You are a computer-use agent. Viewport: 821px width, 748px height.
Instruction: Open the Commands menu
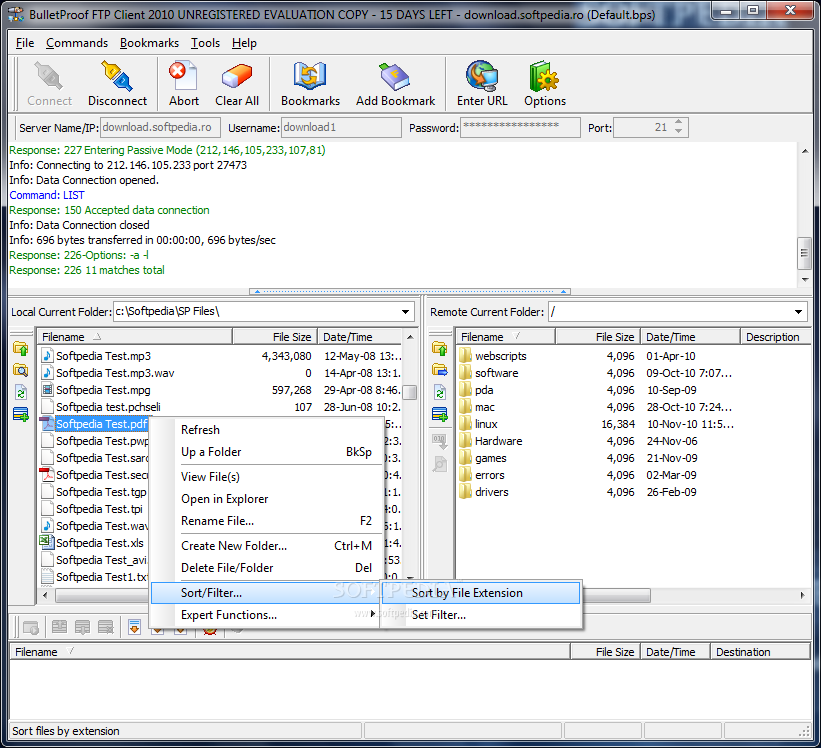click(x=77, y=43)
